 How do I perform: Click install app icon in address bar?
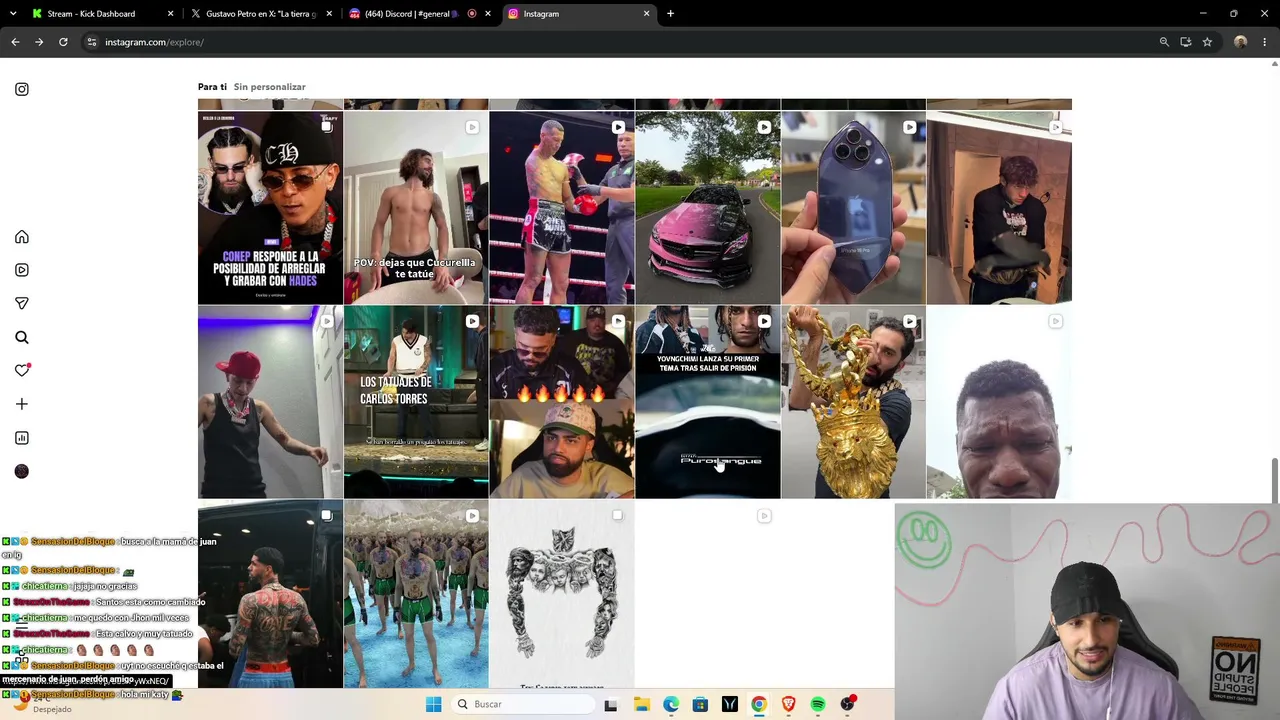pyautogui.click(x=1186, y=42)
